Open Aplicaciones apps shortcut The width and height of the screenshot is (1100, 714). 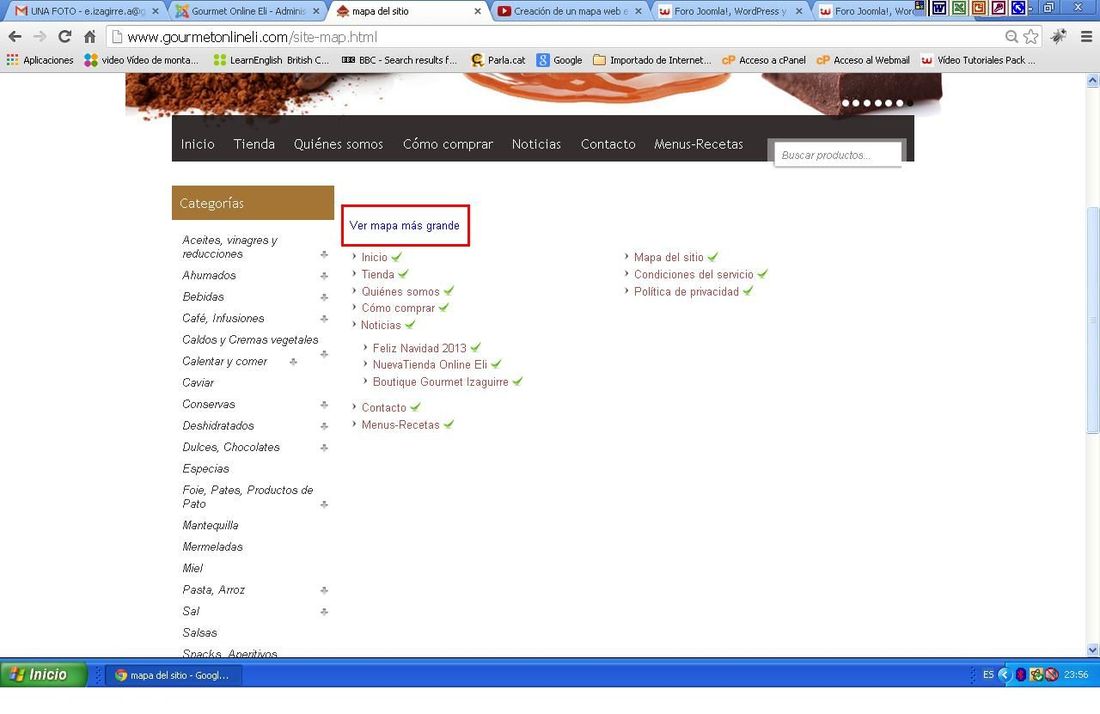click(x=40, y=60)
